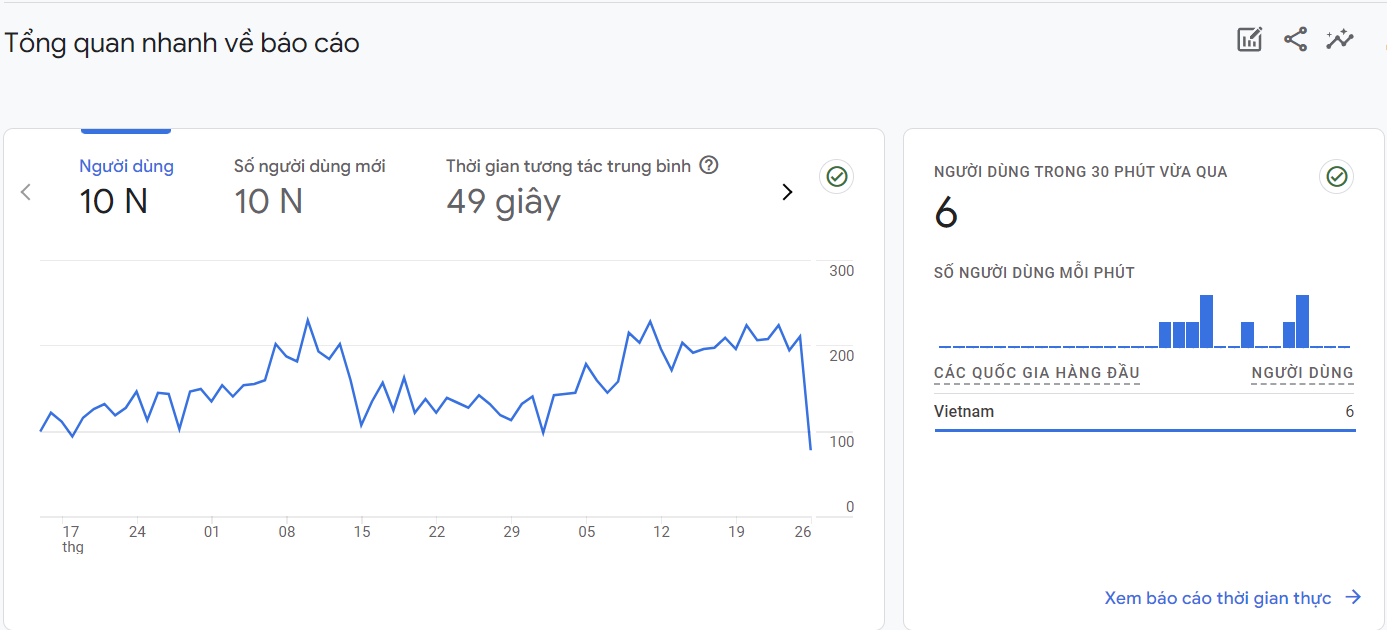1387x630 pixels.
Task: Click the realtime user count 6
Action: (946, 214)
